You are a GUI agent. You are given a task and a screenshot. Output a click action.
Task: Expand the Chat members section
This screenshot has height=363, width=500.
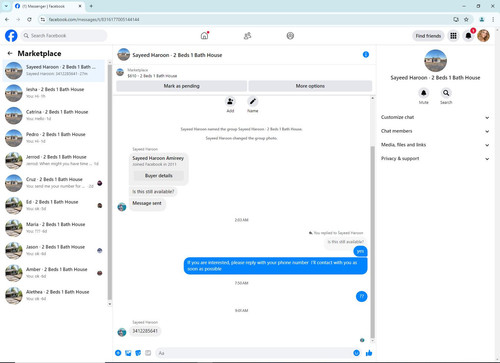point(435,131)
